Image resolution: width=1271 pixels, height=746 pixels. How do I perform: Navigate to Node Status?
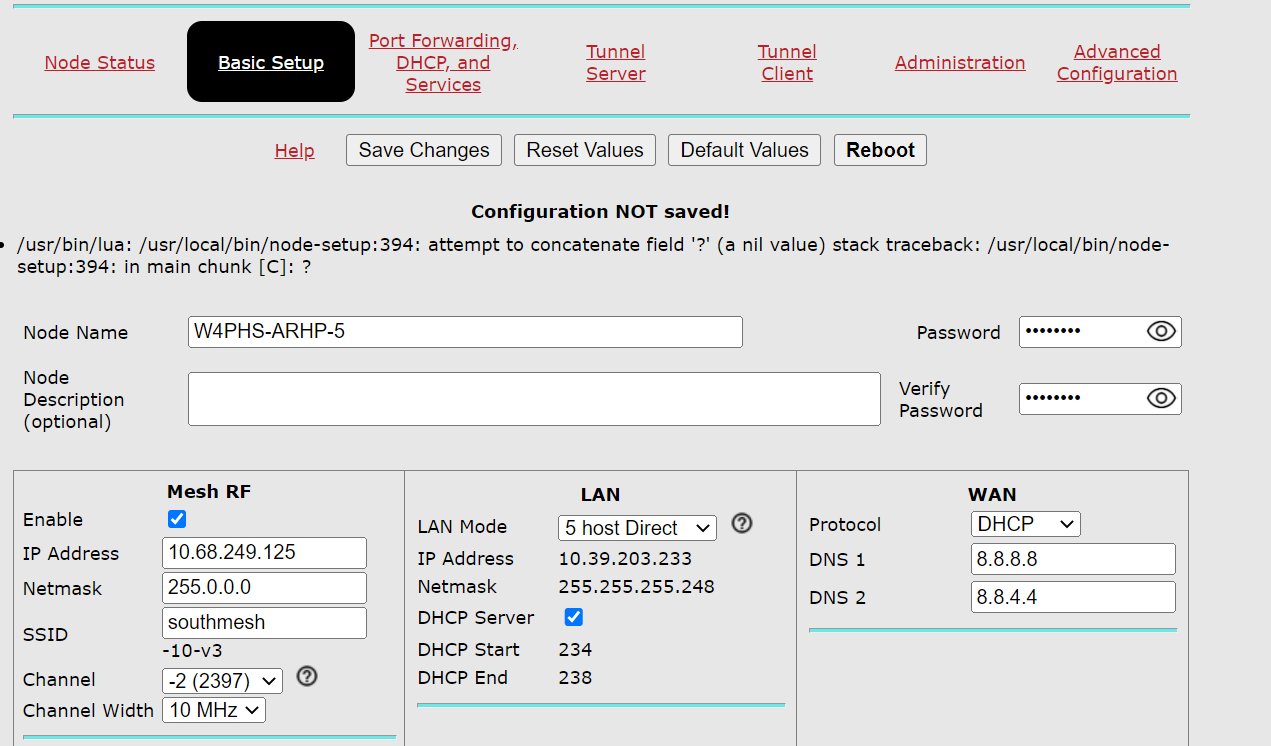pos(99,62)
